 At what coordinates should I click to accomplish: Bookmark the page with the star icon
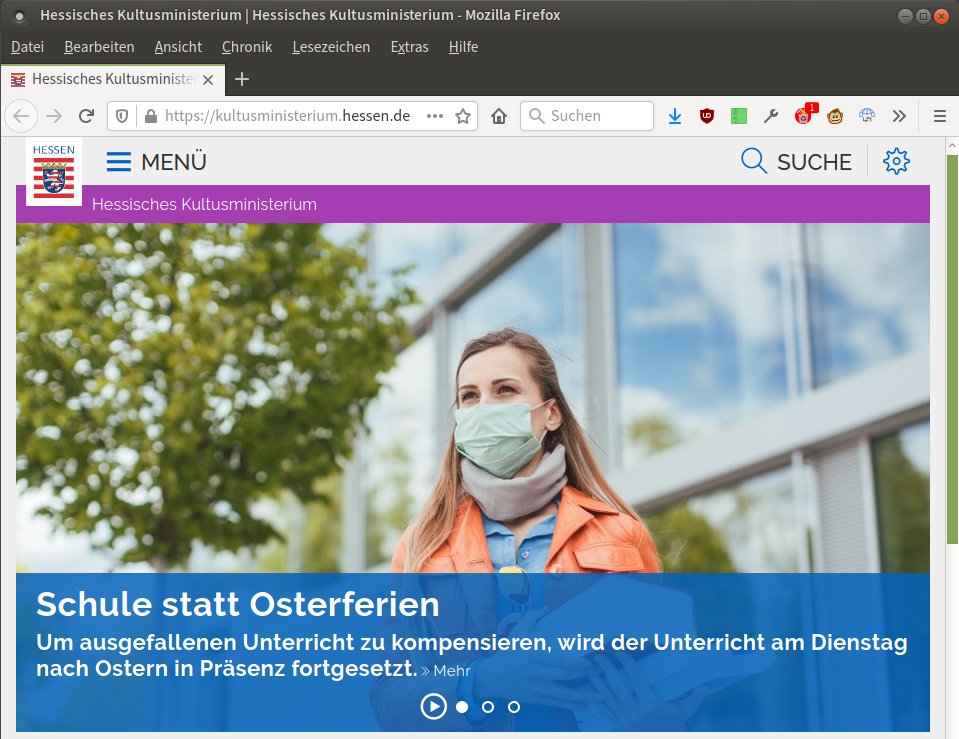click(x=463, y=116)
